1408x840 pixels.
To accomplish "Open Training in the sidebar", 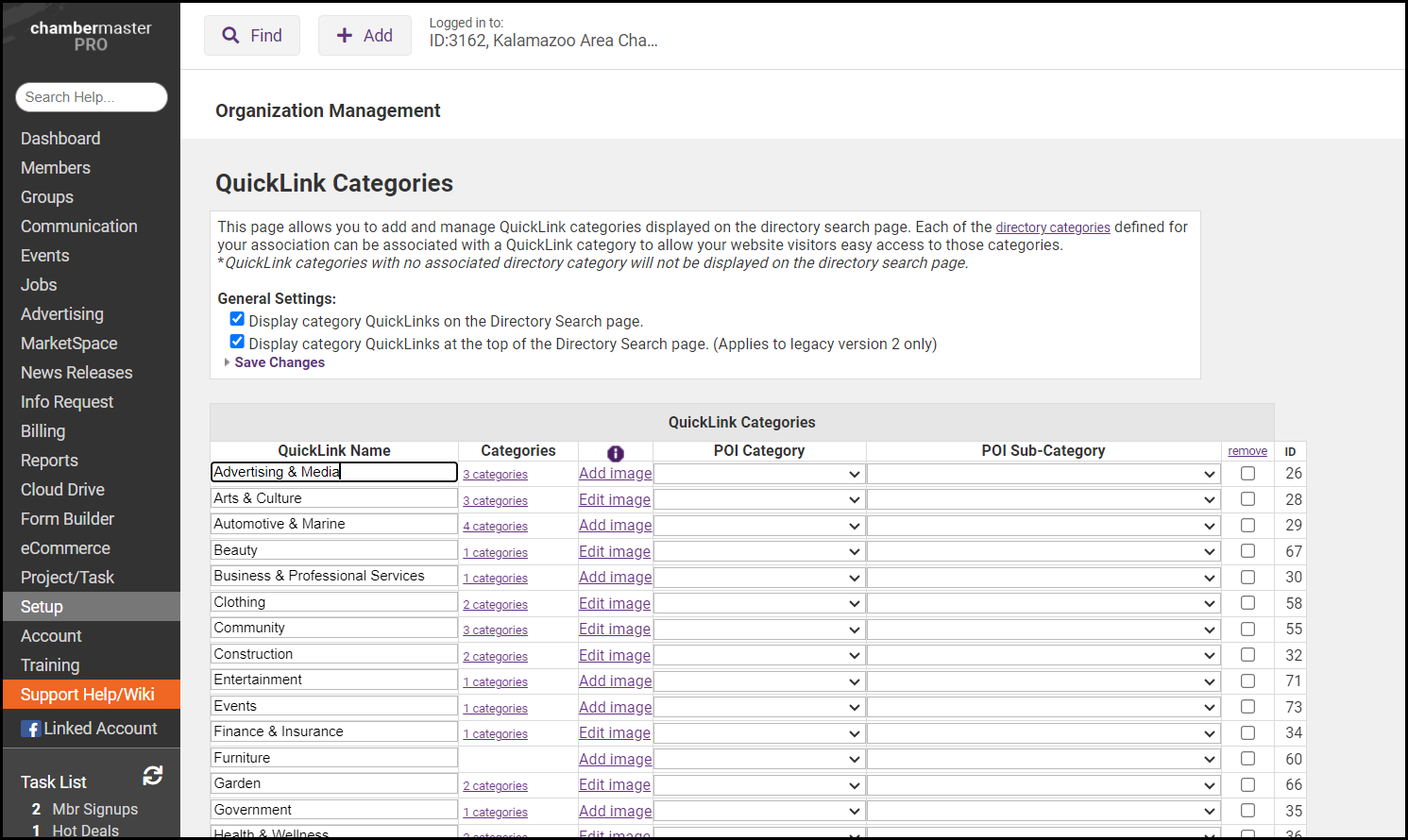I will point(50,665).
